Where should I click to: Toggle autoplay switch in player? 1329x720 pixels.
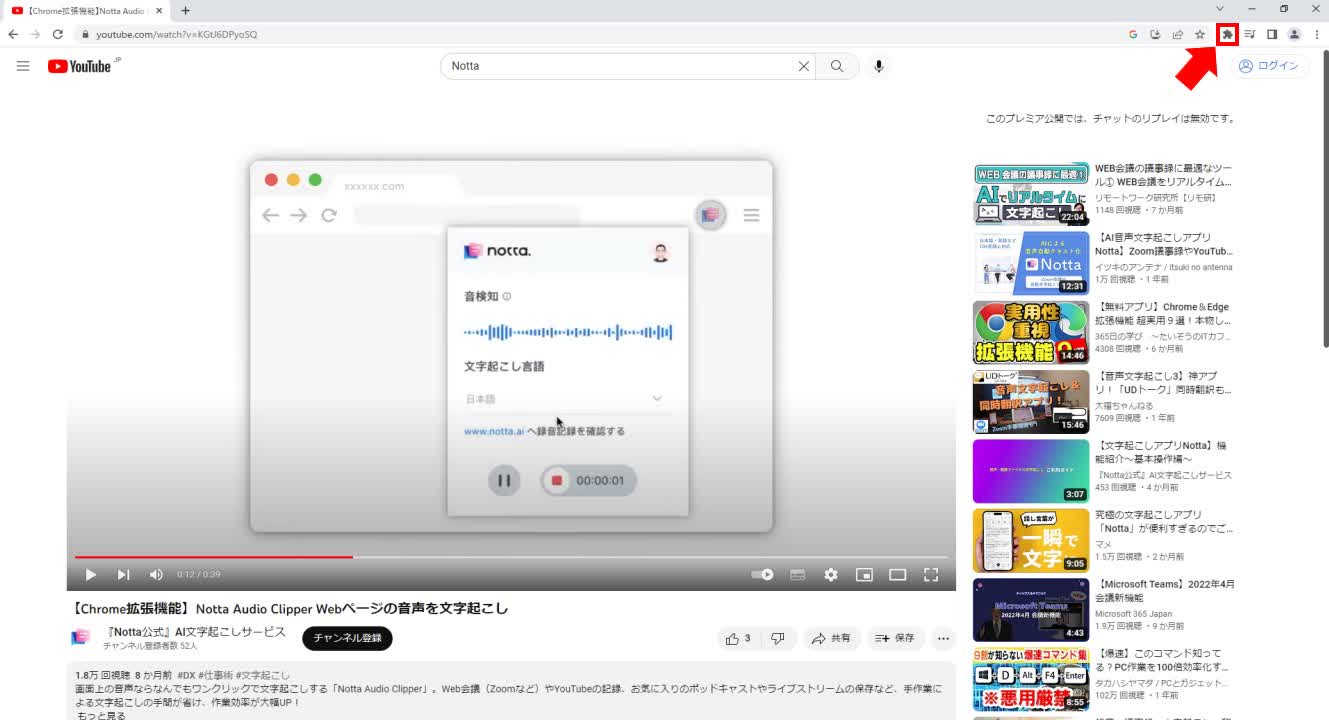pos(763,574)
